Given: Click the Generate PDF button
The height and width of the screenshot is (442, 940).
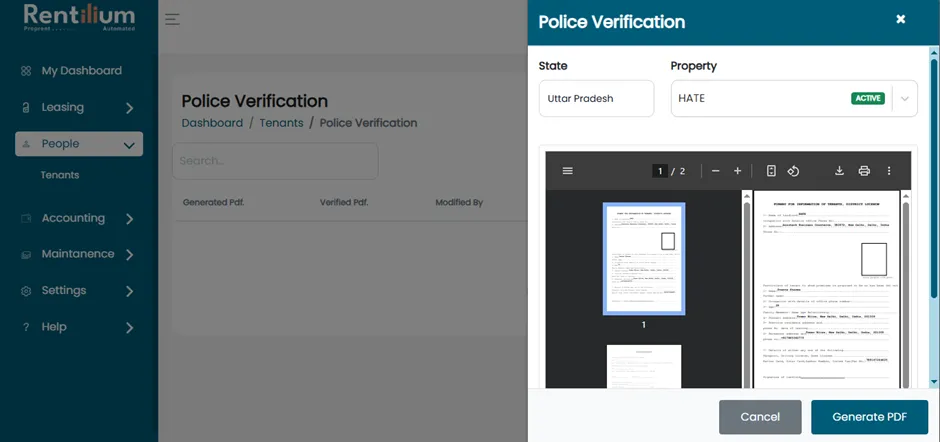Looking at the screenshot, I should [x=870, y=417].
